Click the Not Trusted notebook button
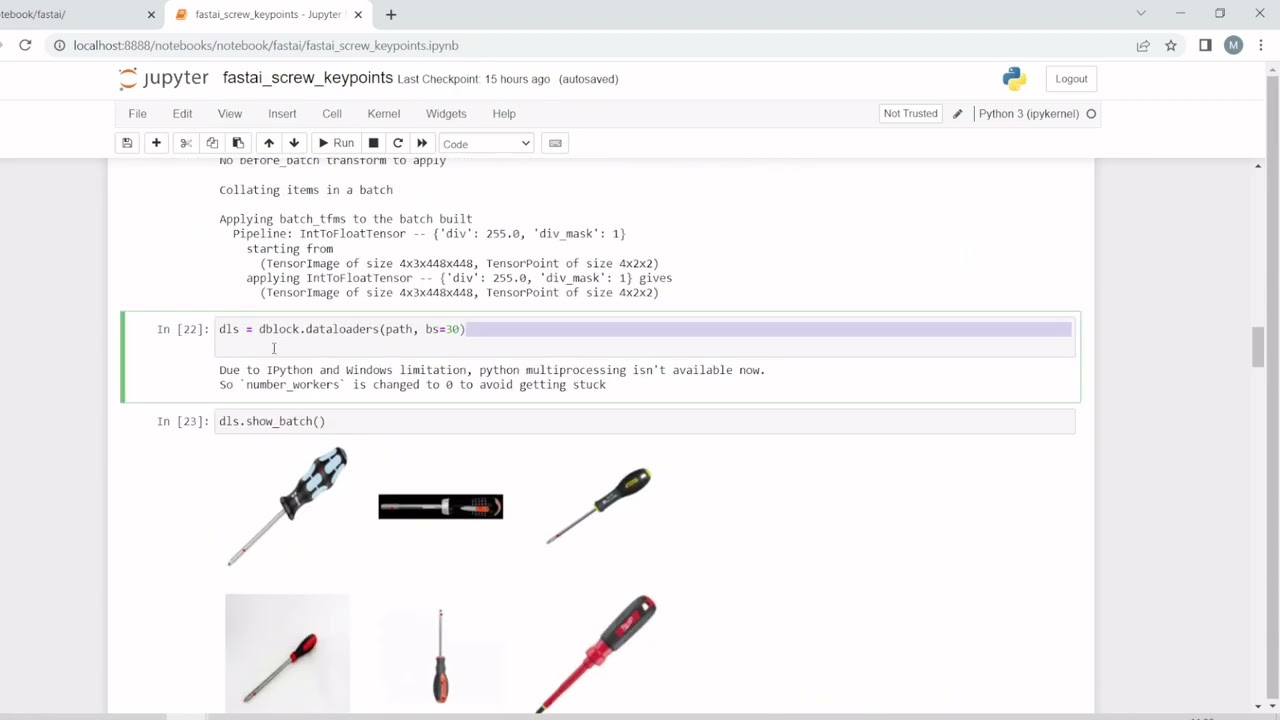The image size is (1280, 720). 910,113
